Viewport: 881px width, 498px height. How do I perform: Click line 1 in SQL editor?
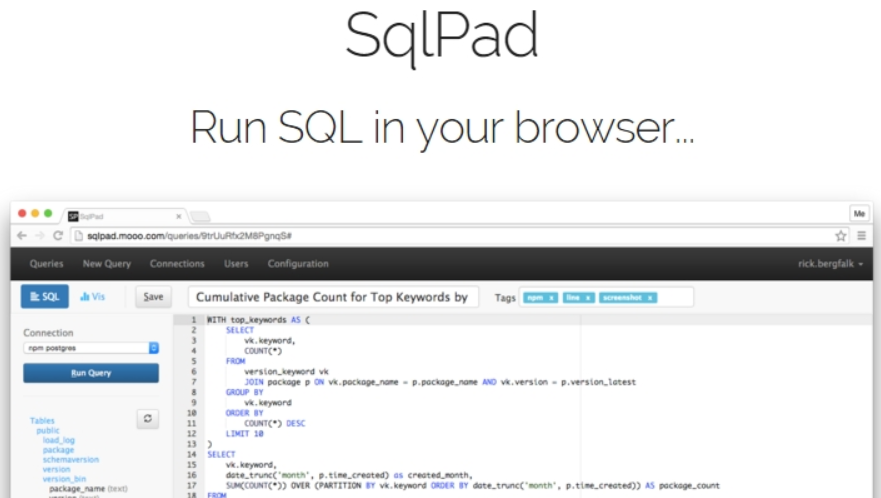click(x=258, y=320)
